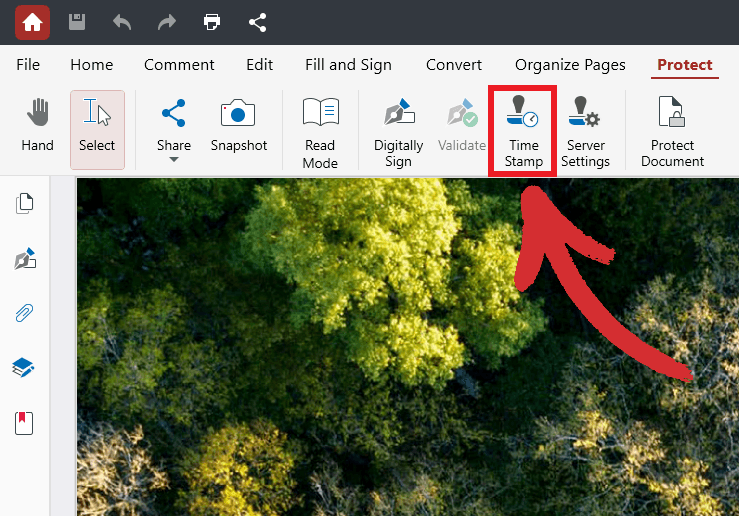This screenshot has width=739, height=516.
Task: Click on the forest image page
Action: coord(408,347)
